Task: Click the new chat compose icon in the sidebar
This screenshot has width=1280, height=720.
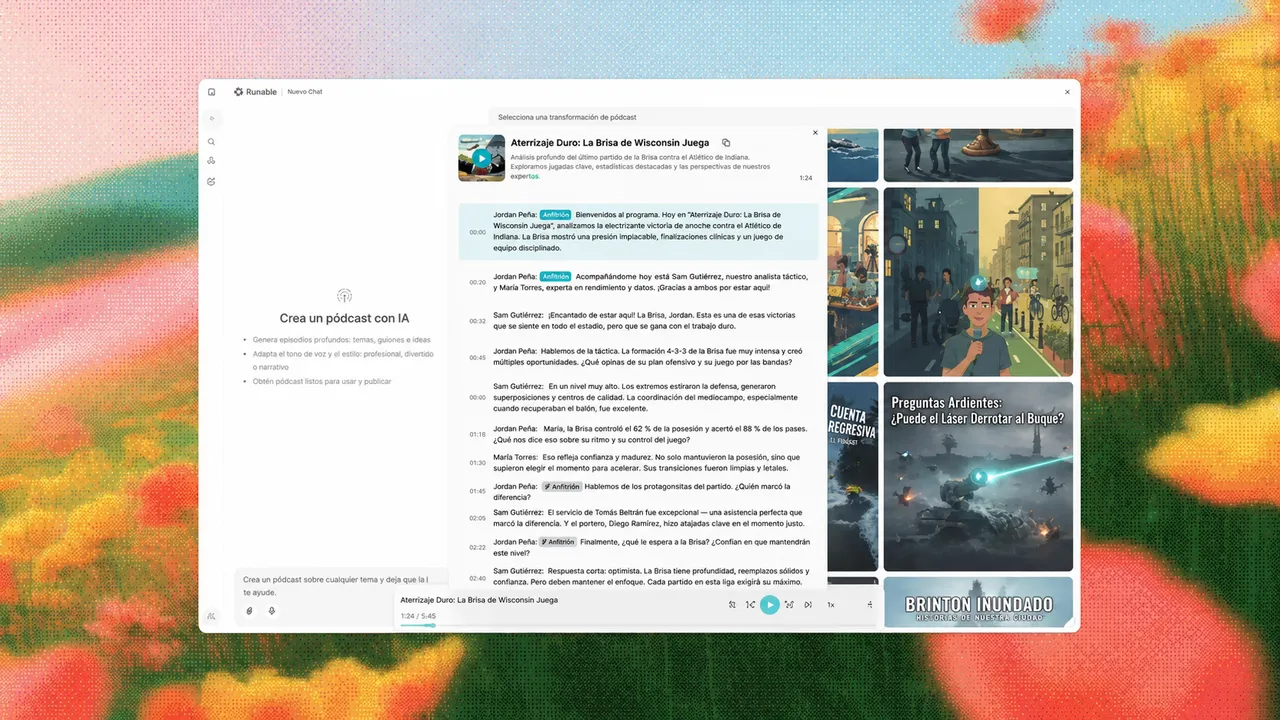Action: 211,181
